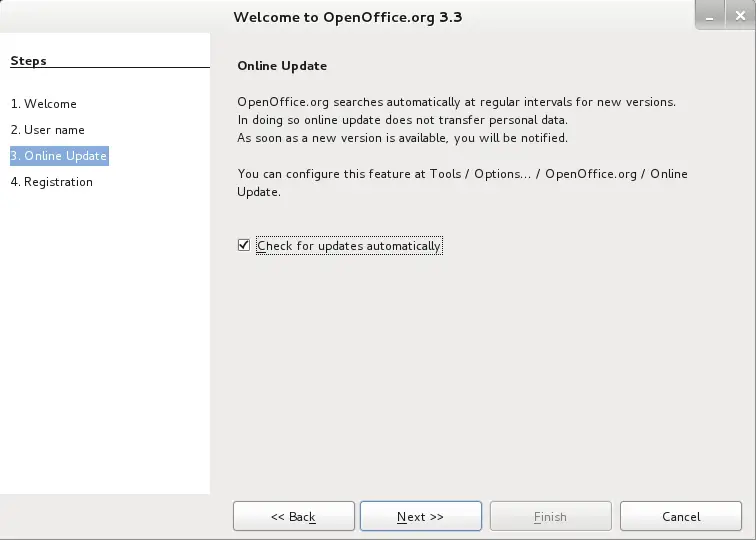Click the 'you will be notified' sentence
The height and width of the screenshot is (540, 756).
point(403,138)
